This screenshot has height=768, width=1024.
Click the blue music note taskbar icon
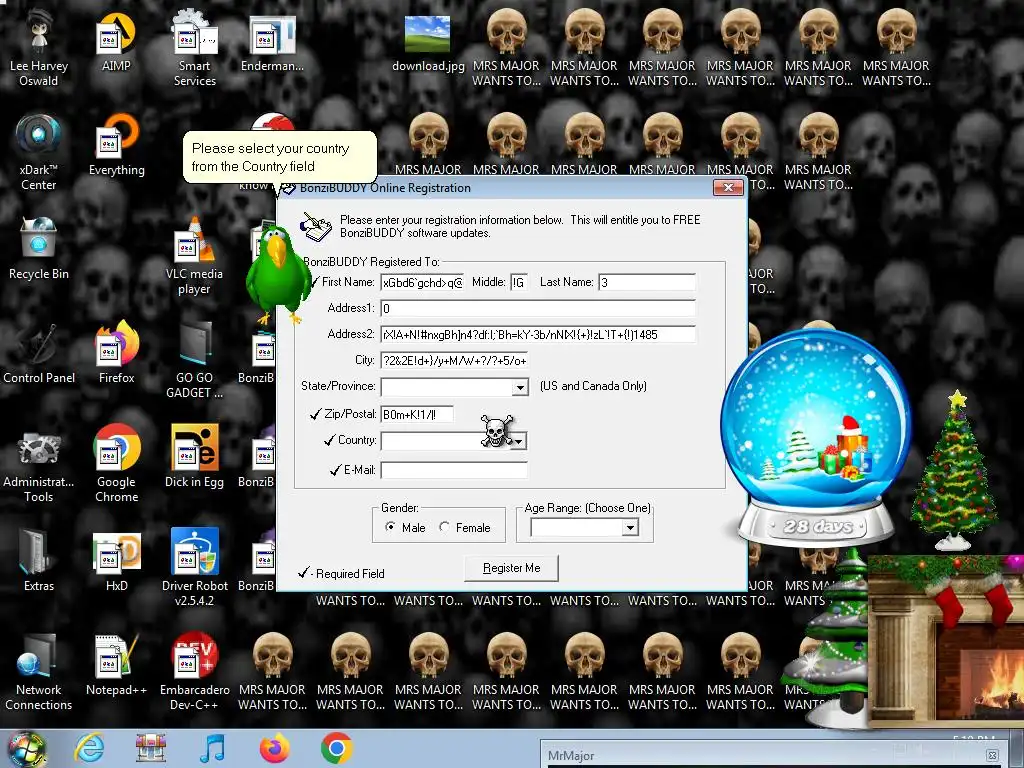point(213,748)
